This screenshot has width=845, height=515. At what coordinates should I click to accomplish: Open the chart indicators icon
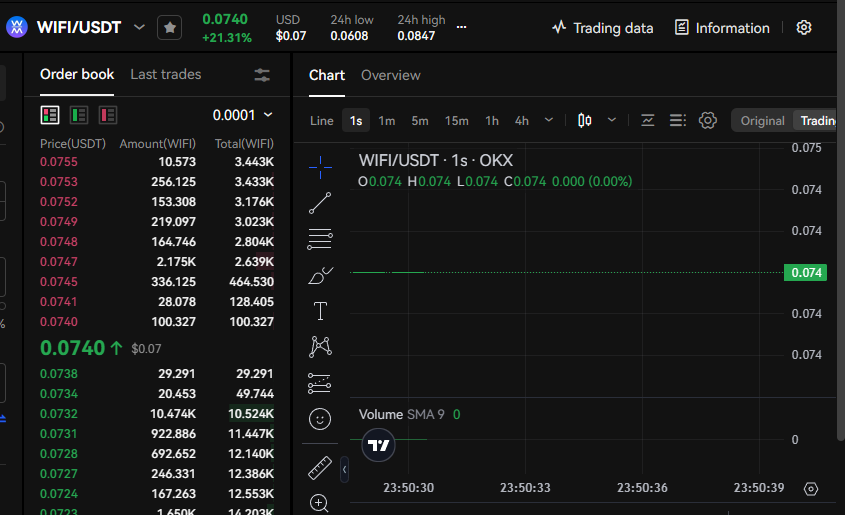(x=648, y=120)
